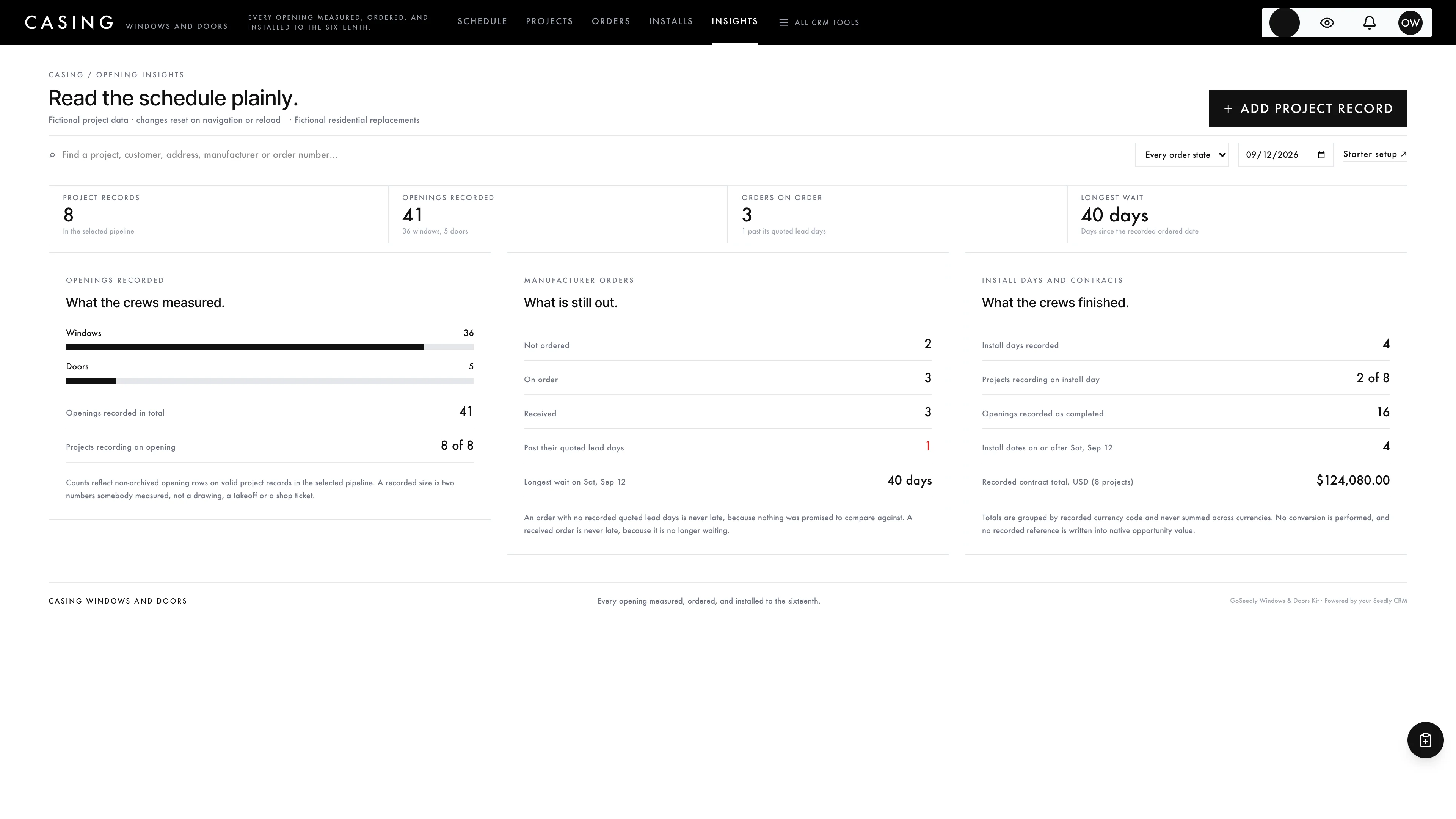The width and height of the screenshot is (1456, 819).
Task: Click the dark circle icon in top bar
Action: pyautogui.click(x=1284, y=23)
